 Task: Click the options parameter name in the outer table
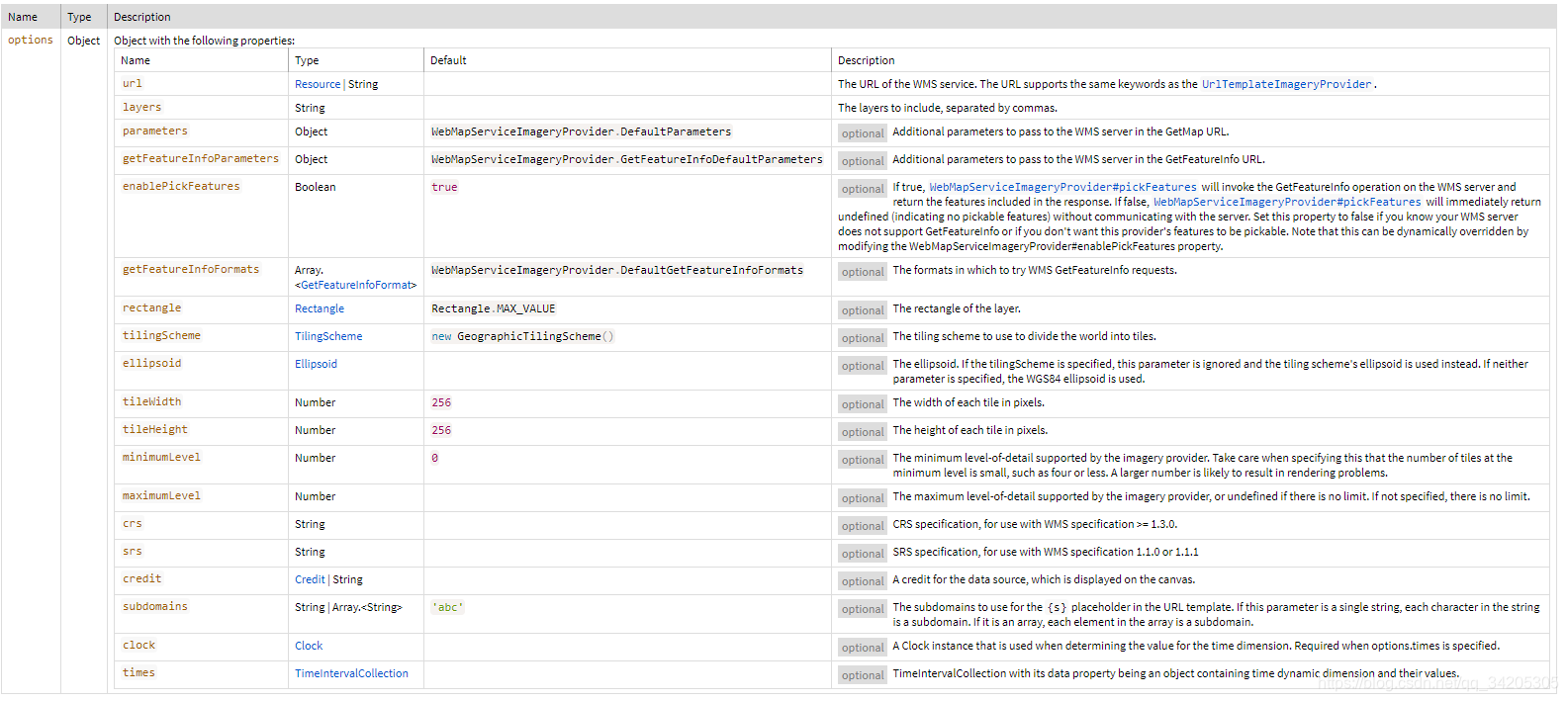click(x=31, y=41)
